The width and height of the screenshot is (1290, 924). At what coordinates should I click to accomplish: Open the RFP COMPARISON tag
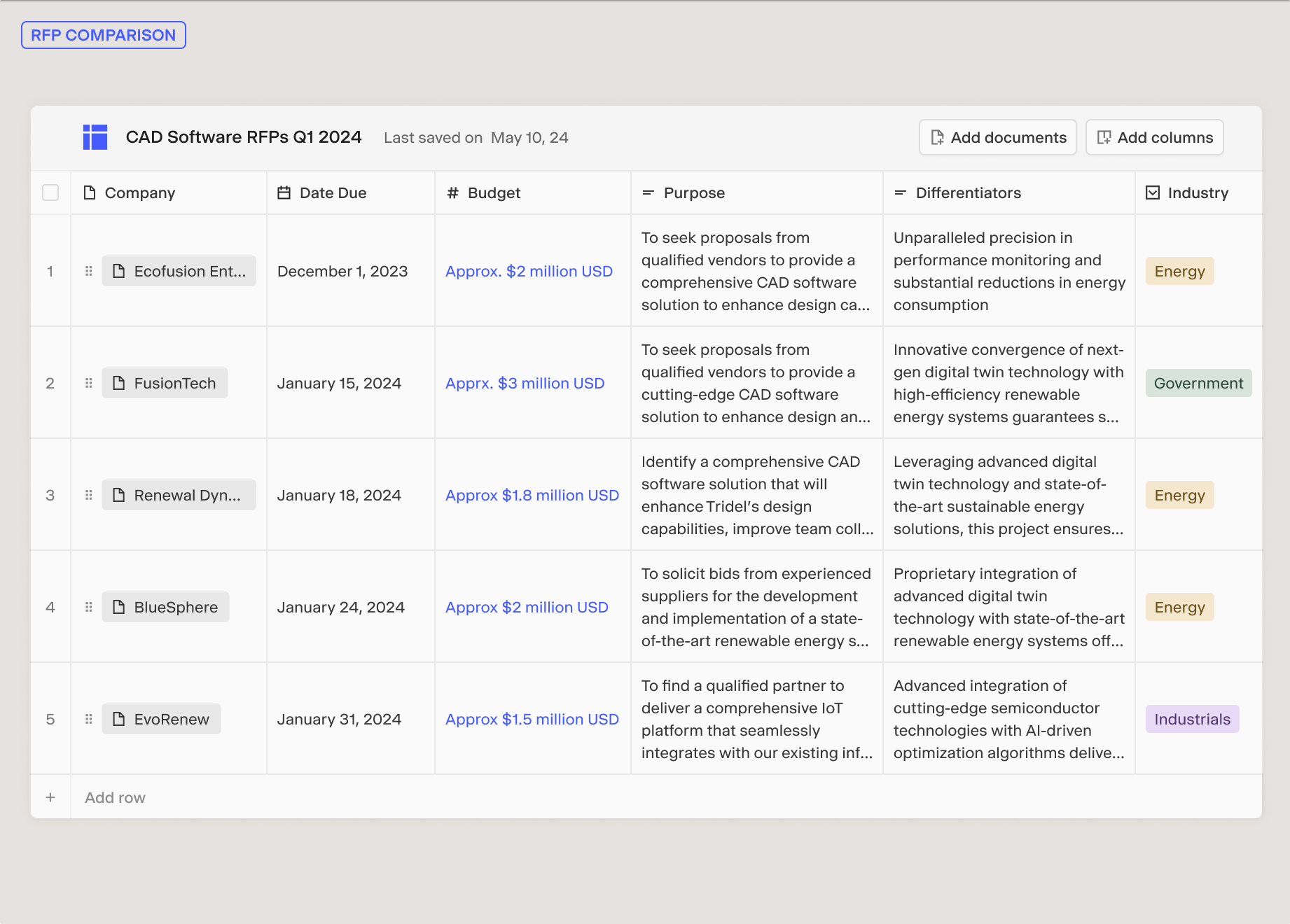pos(104,35)
